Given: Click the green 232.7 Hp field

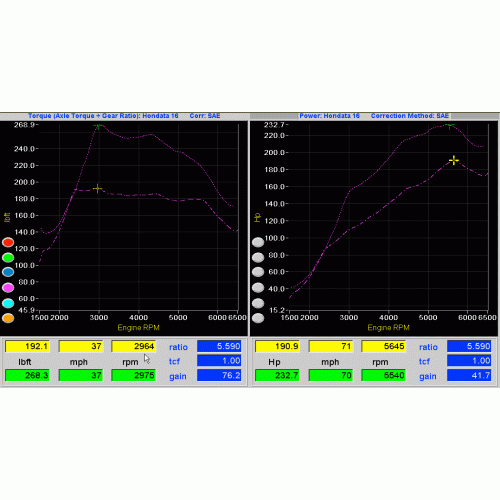Looking at the screenshot, I should click(x=277, y=375).
